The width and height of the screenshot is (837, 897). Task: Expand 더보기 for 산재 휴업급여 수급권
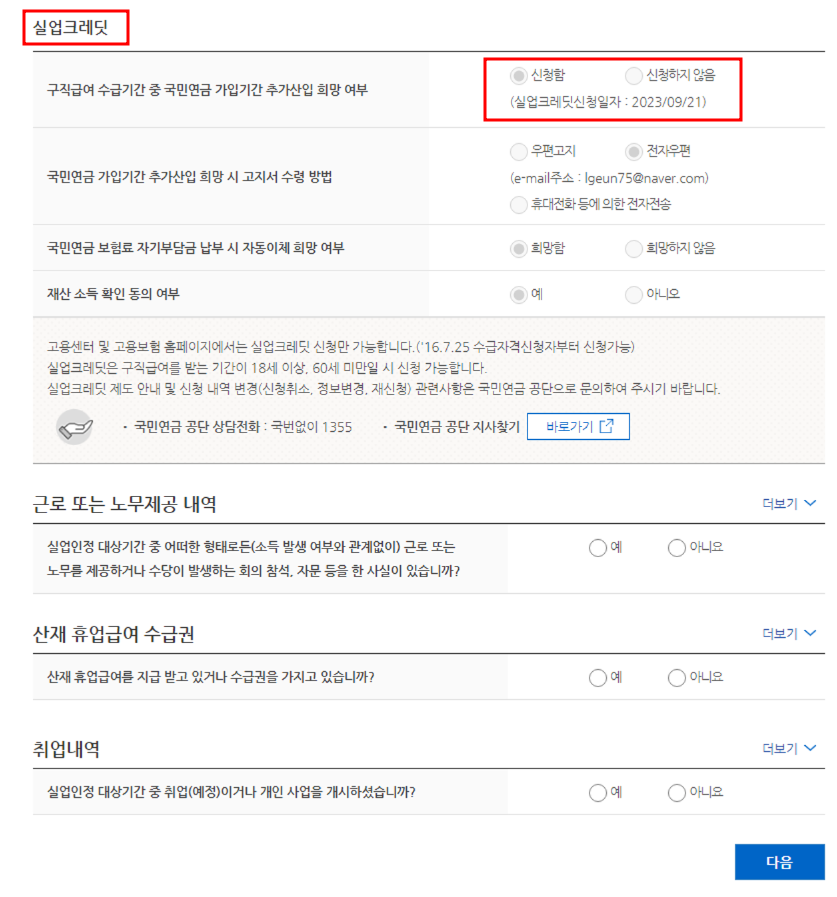[789, 633]
